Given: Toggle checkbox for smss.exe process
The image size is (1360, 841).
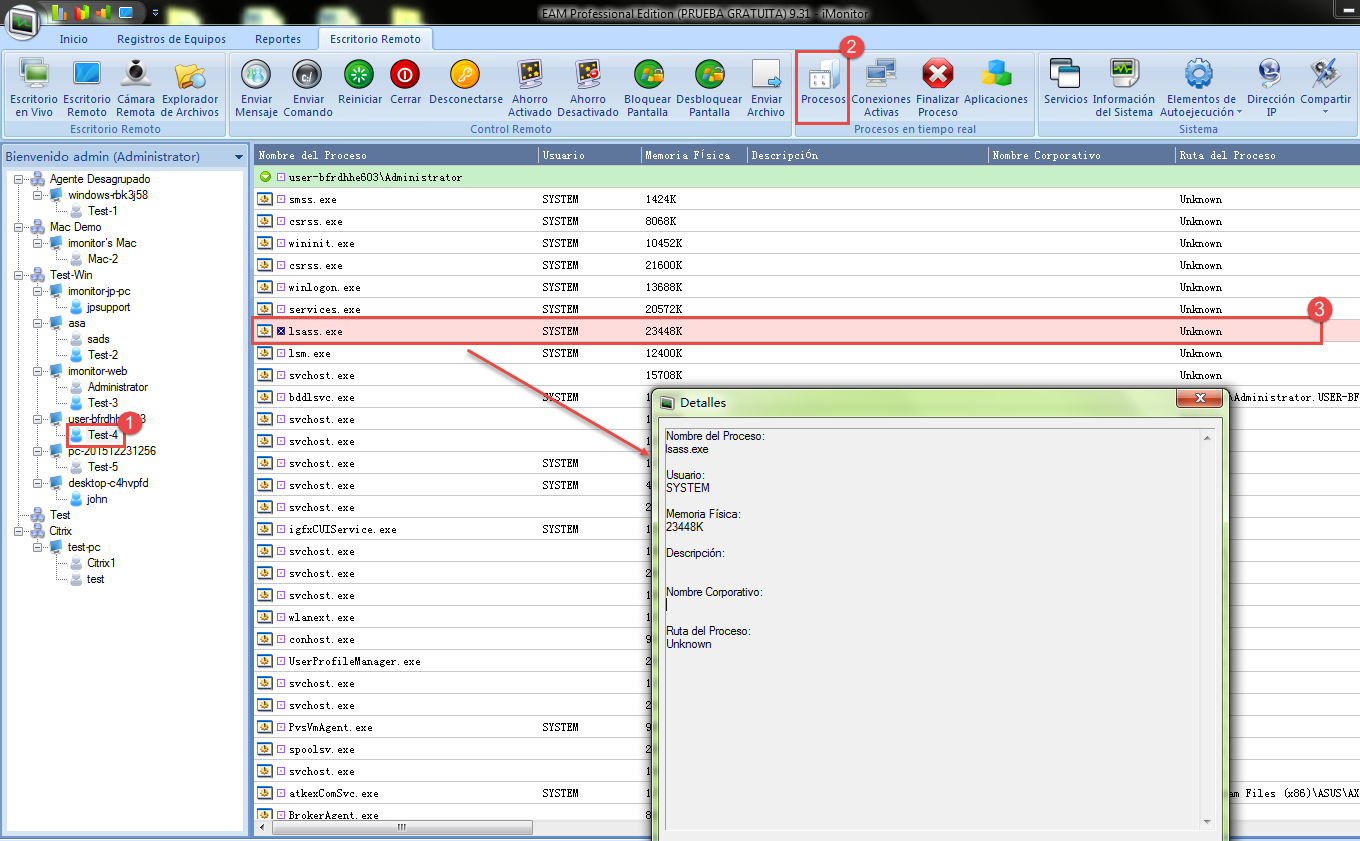Looking at the screenshot, I should pyautogui.click(x=281, y=199).
